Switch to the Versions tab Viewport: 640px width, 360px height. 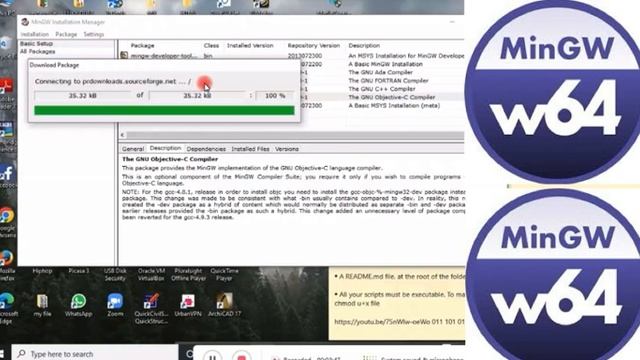point(287,149)
